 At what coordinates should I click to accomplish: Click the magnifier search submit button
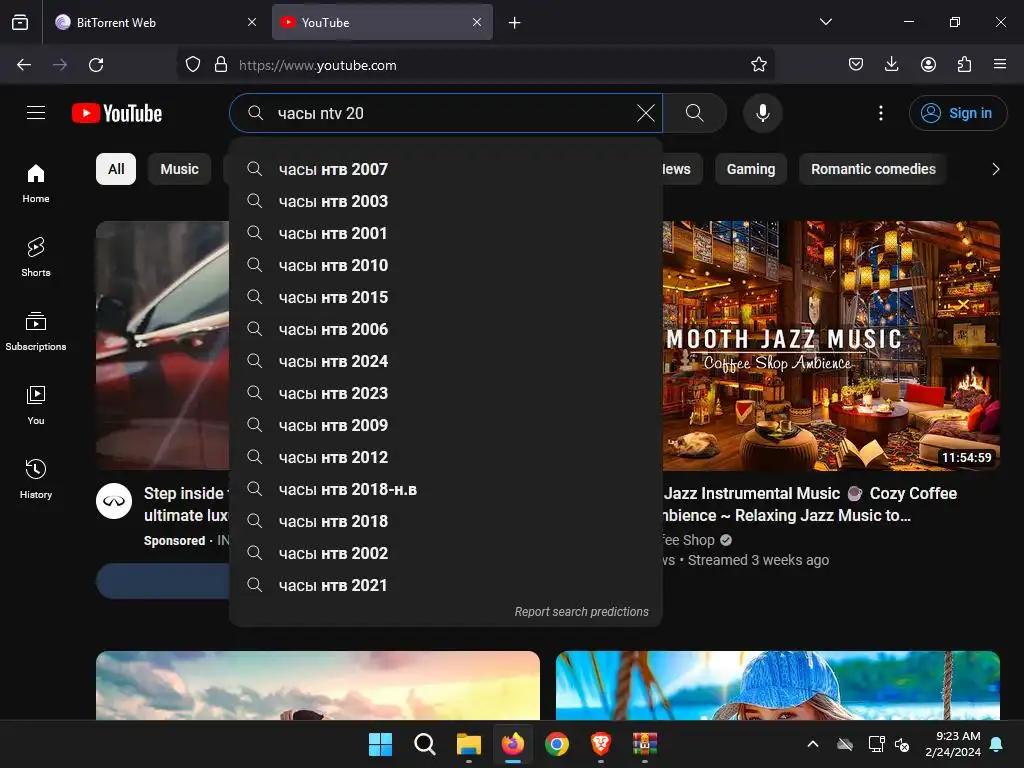point(695,113)
